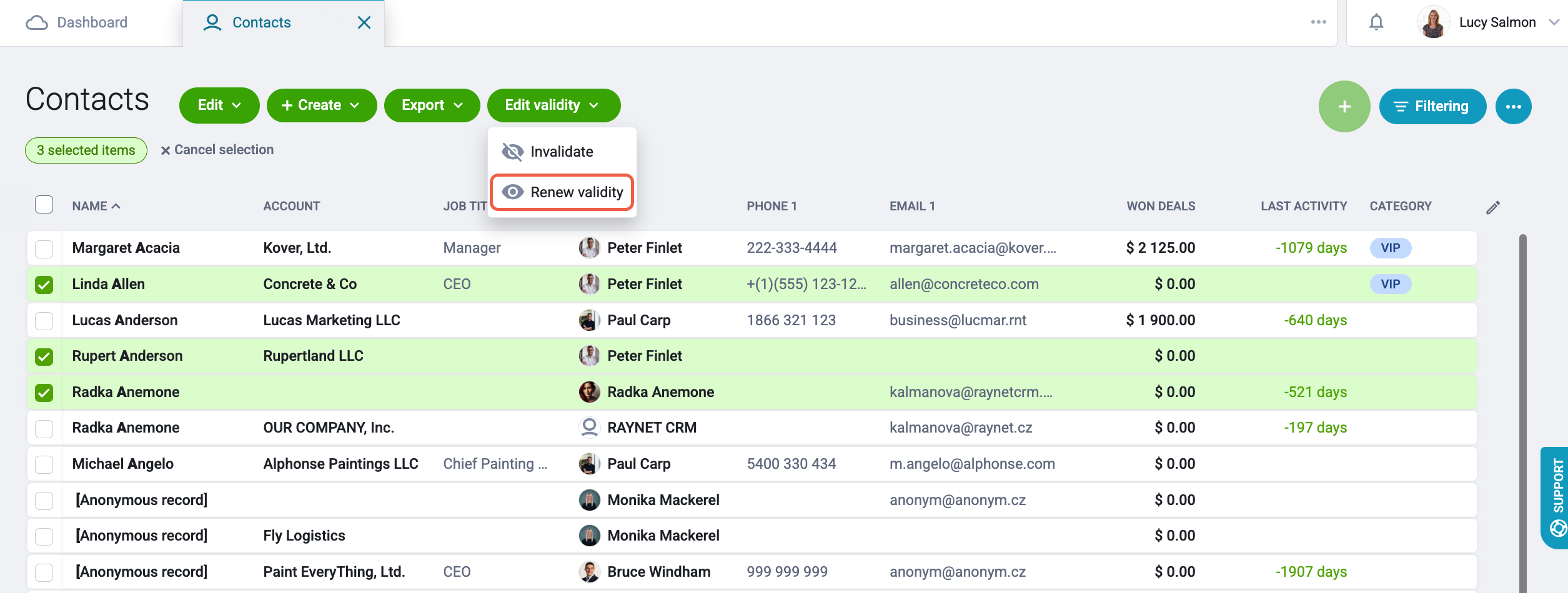This screenshot has height=593, width=1568.
Task: Open the Support side panel
Action: tap(1556, 497)
